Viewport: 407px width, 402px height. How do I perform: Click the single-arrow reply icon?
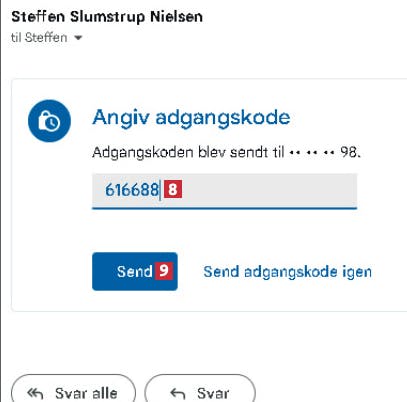click(x=177, y=394)
